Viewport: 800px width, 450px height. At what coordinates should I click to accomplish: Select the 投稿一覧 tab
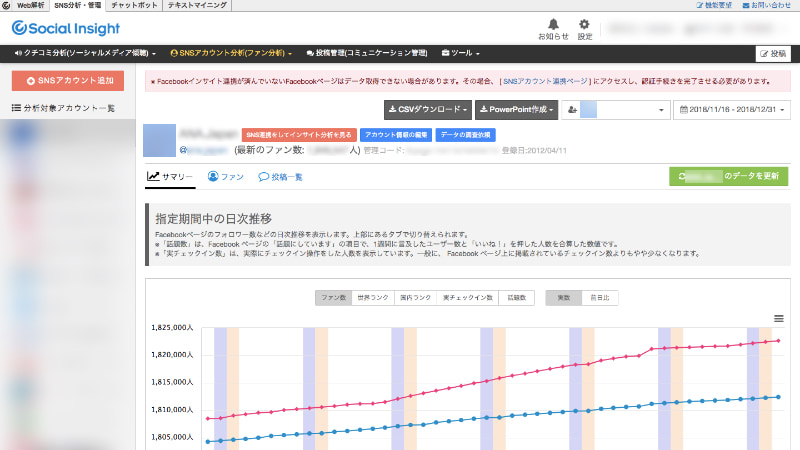pyautogui.click(x=281, y=177)
